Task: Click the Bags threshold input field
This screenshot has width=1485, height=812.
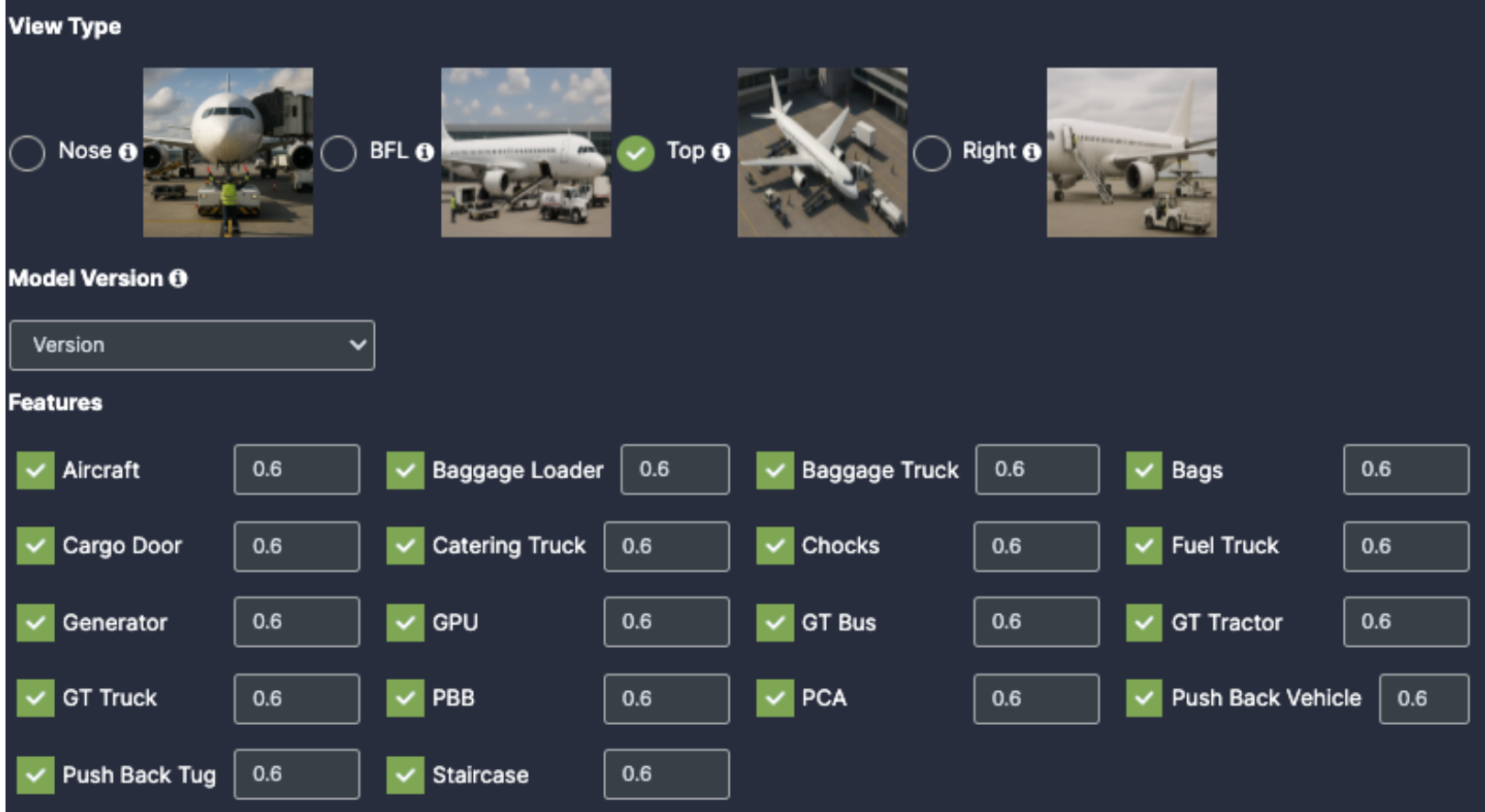Action: coord(1405,469)
